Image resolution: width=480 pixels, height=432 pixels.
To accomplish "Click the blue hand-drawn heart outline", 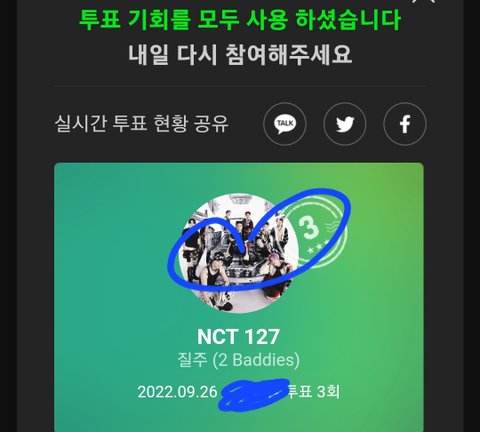I will (259, 239).
